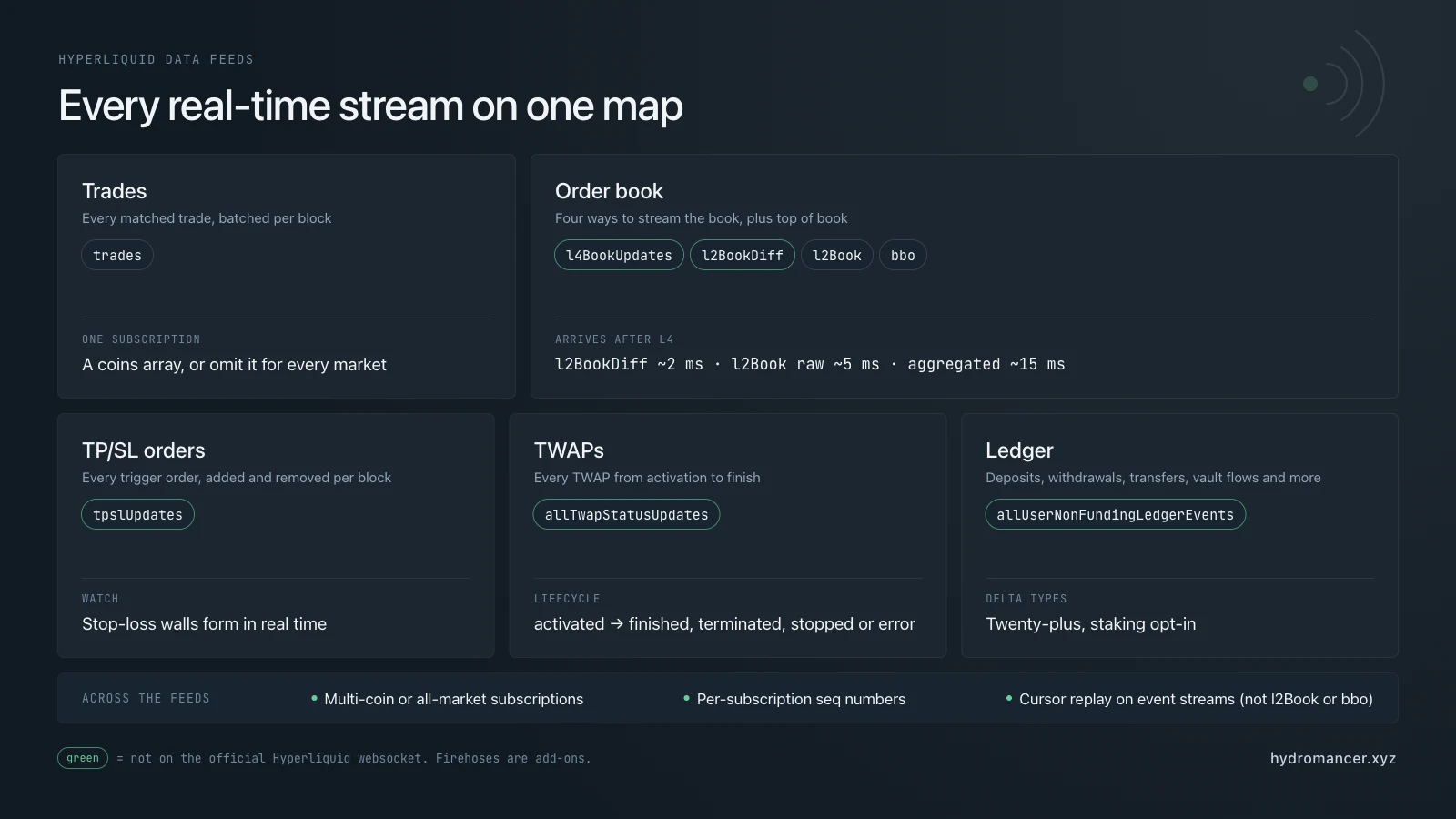This screenshot has width=1456, height=819.
Task: Click the ONE SUBSCRIPTION label
Action: [141, 339]
